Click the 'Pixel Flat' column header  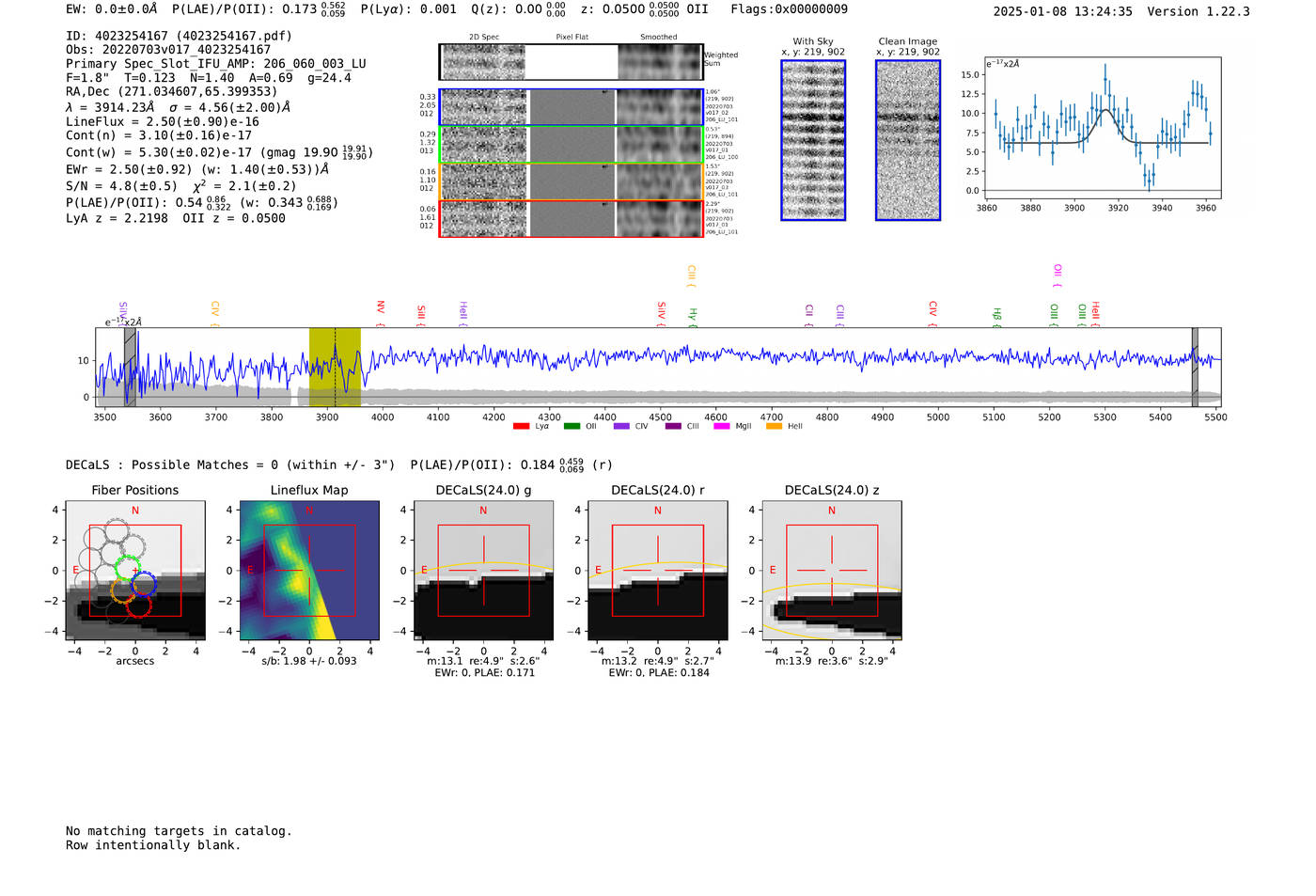point(572,37)
